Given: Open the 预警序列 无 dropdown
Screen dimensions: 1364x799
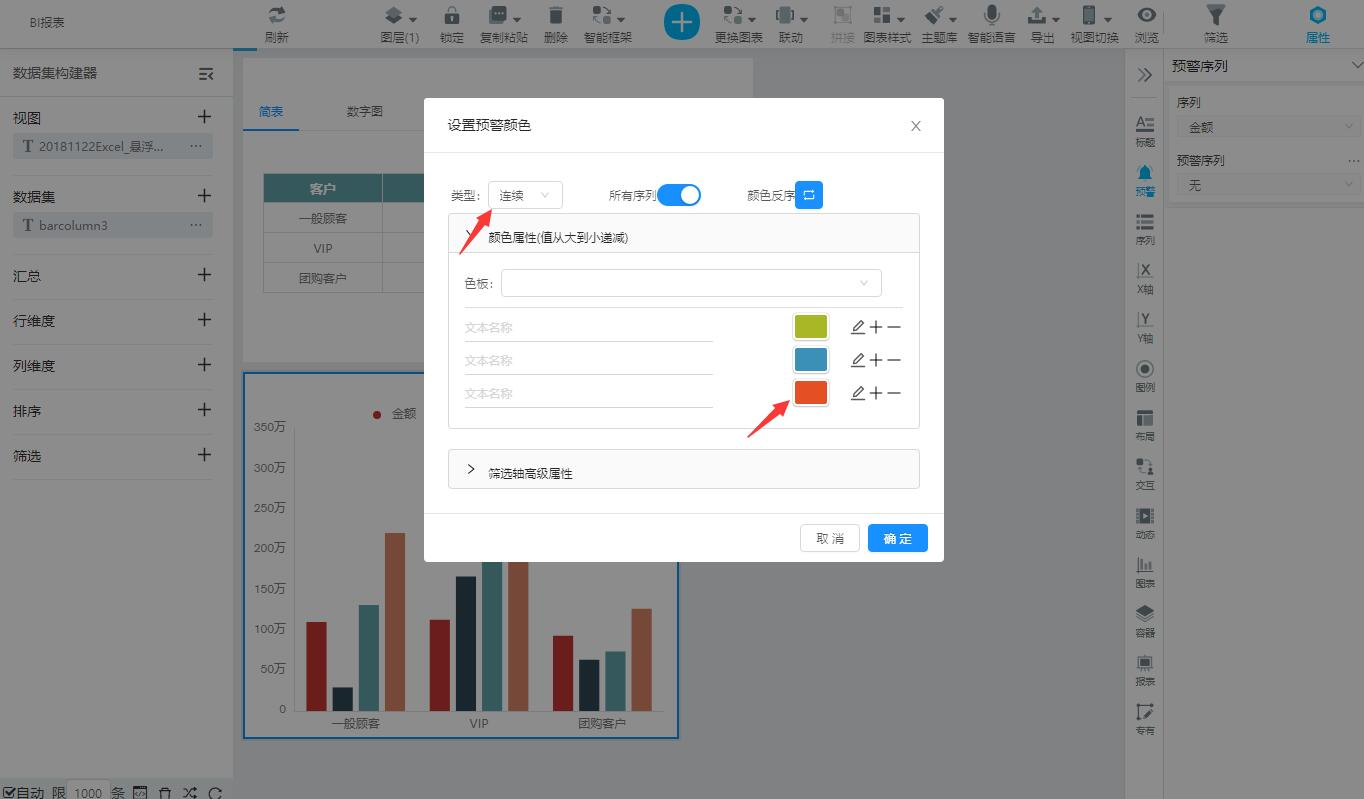Looking at the screenshot, I should (1267, 185).
